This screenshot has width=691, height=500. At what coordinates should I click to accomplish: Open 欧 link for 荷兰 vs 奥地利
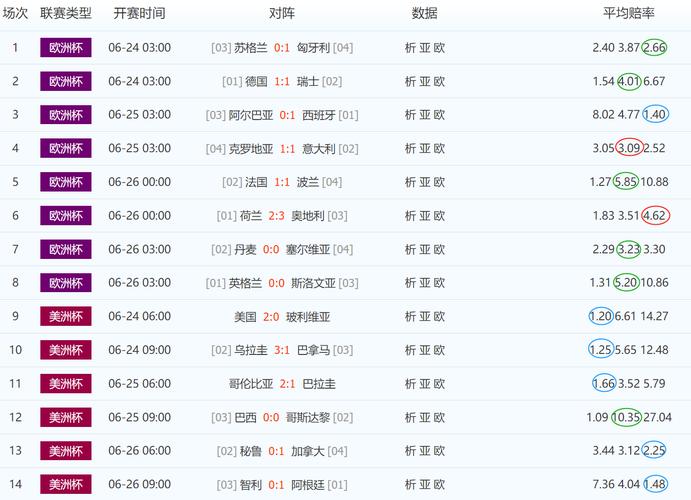pos(439,216)
